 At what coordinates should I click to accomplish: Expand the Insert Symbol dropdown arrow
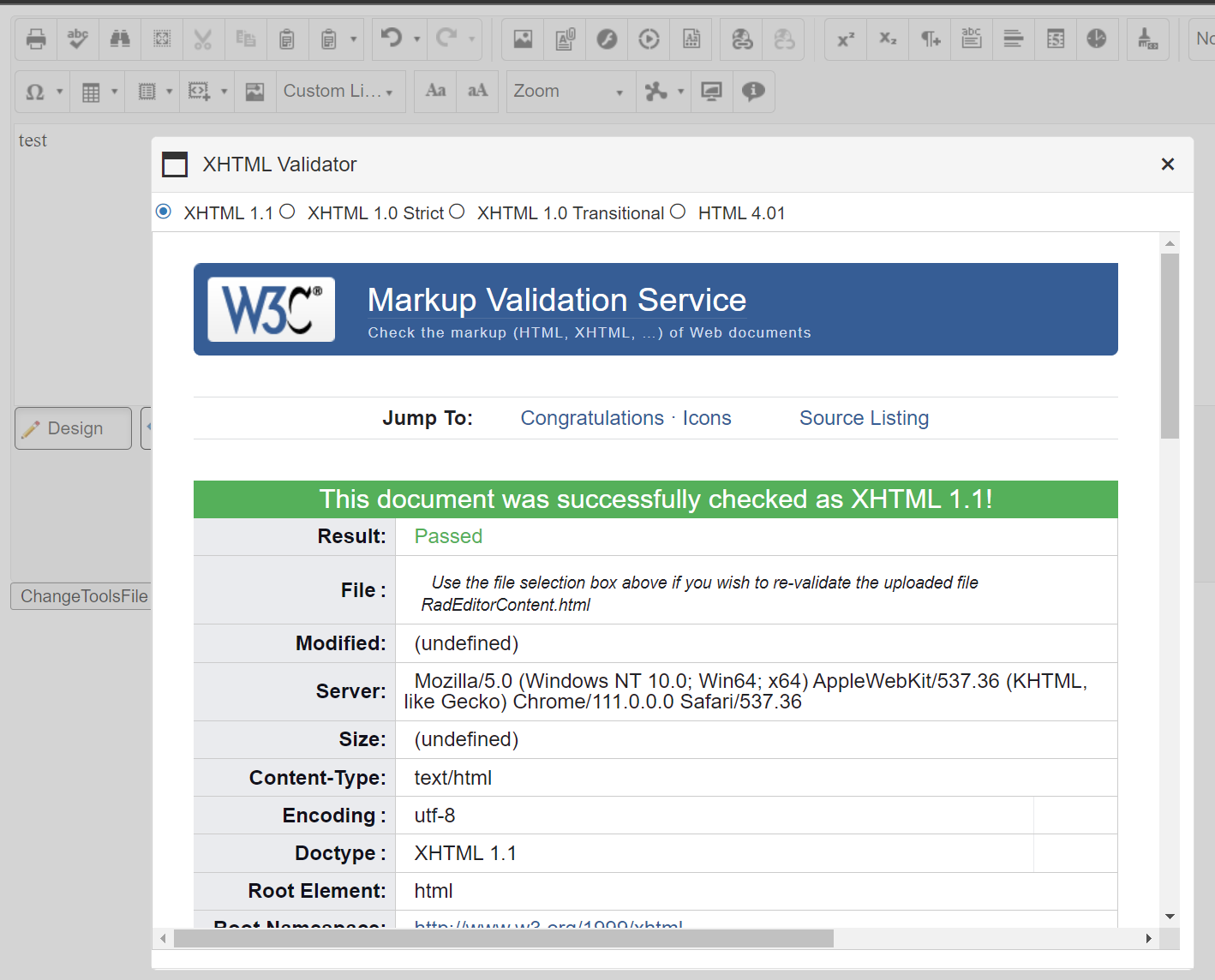pyautogui.click(x=59, y=92)
